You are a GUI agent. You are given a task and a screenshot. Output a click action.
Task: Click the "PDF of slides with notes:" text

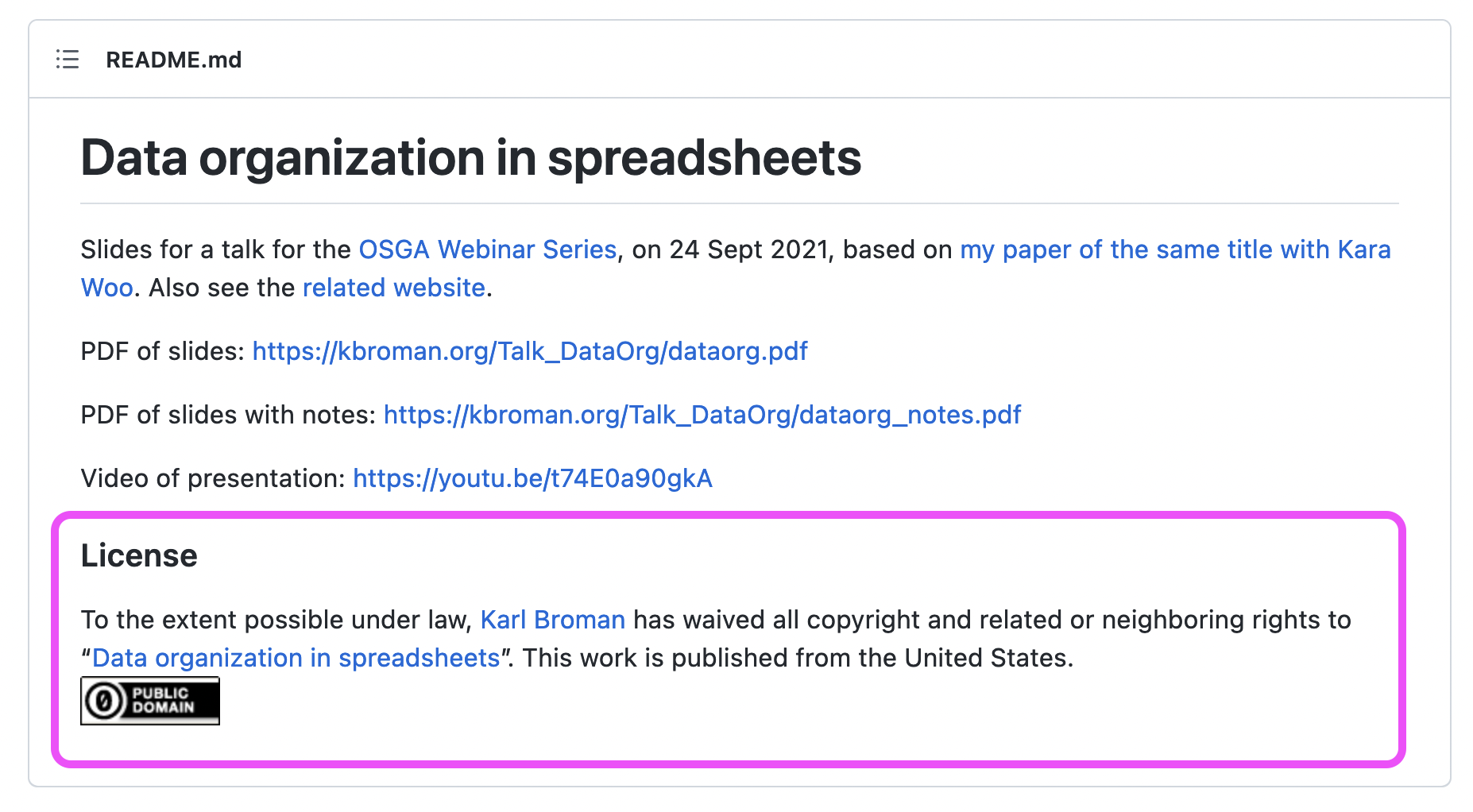(x=228, y=415)
